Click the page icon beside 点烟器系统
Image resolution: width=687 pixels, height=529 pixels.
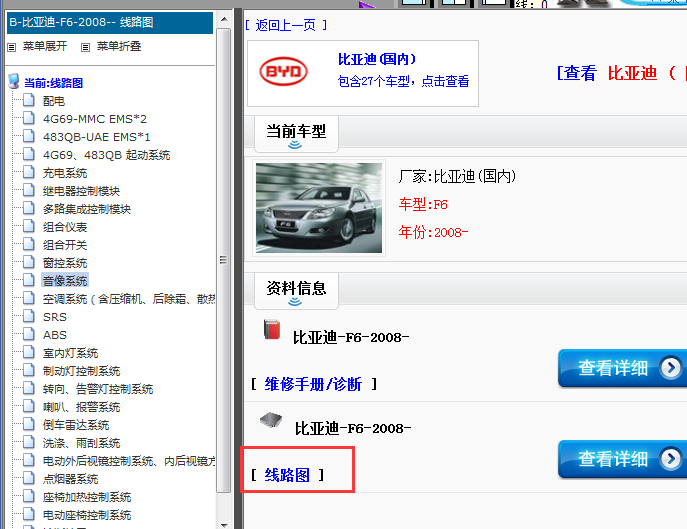pos(28,478)
